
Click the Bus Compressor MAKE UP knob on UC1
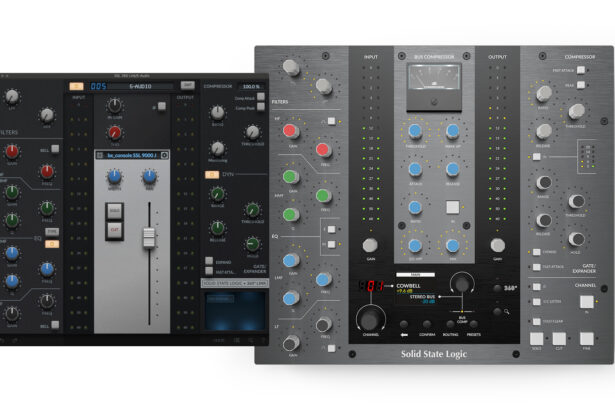[453, 131]
